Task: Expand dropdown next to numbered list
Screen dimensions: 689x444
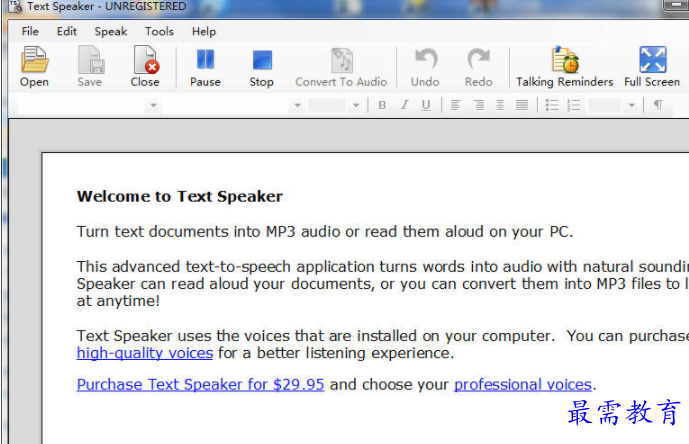Action: (632, 106)
